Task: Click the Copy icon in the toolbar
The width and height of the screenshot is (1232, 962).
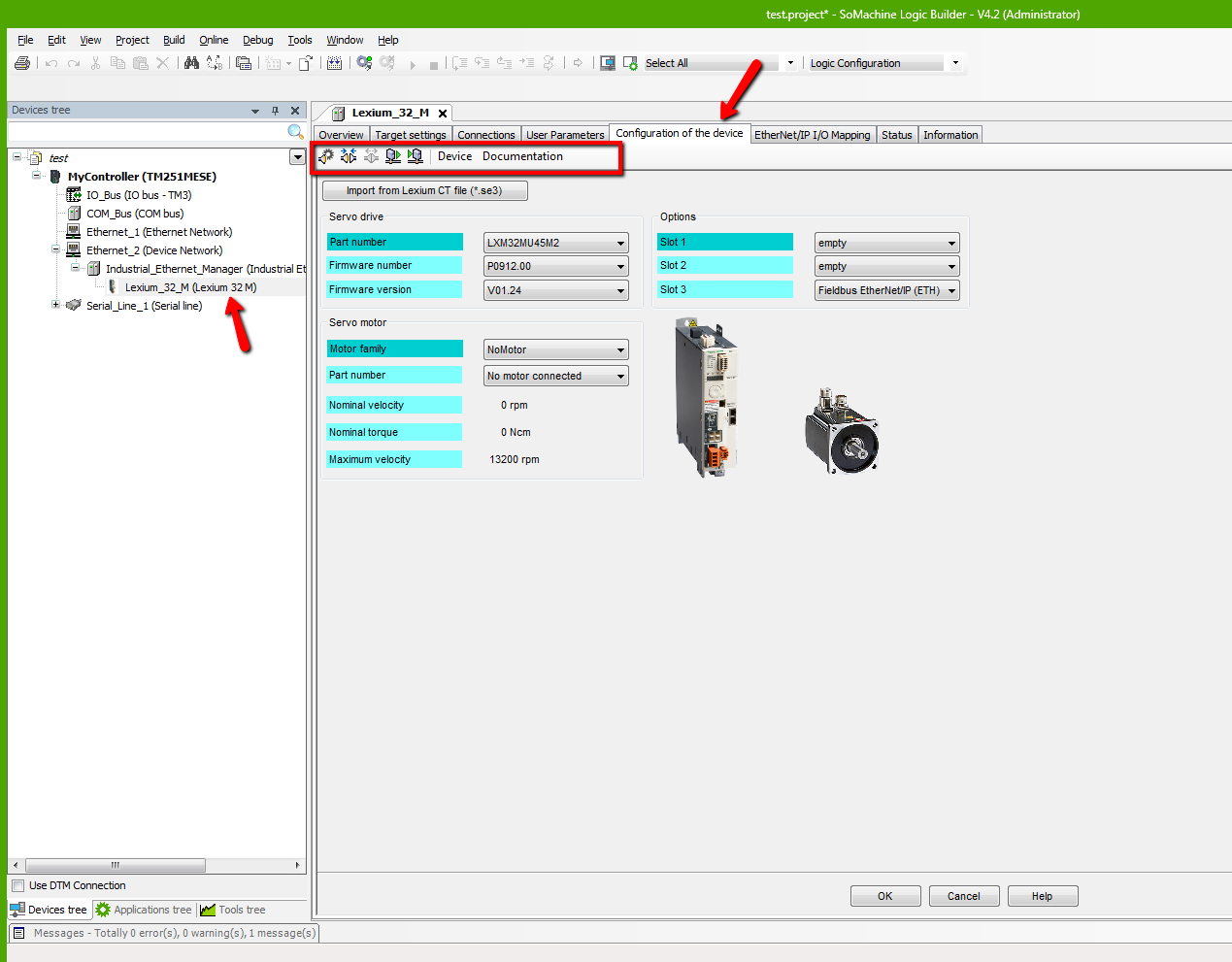Action: coord(117,63)
